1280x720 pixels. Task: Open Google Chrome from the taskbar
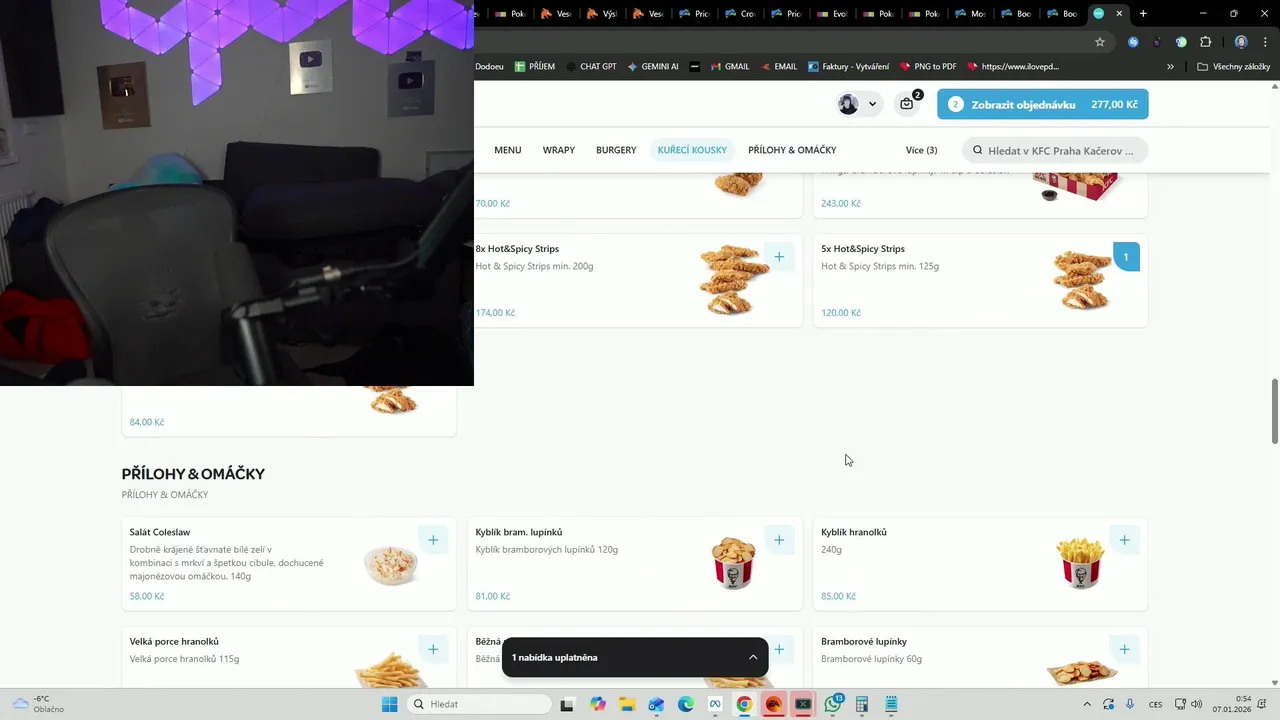click(x=744, y=704)
